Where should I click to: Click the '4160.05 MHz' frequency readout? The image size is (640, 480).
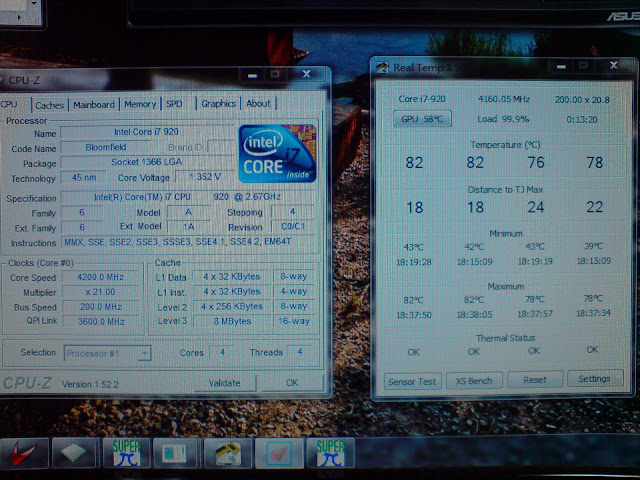tap(504, 99)
